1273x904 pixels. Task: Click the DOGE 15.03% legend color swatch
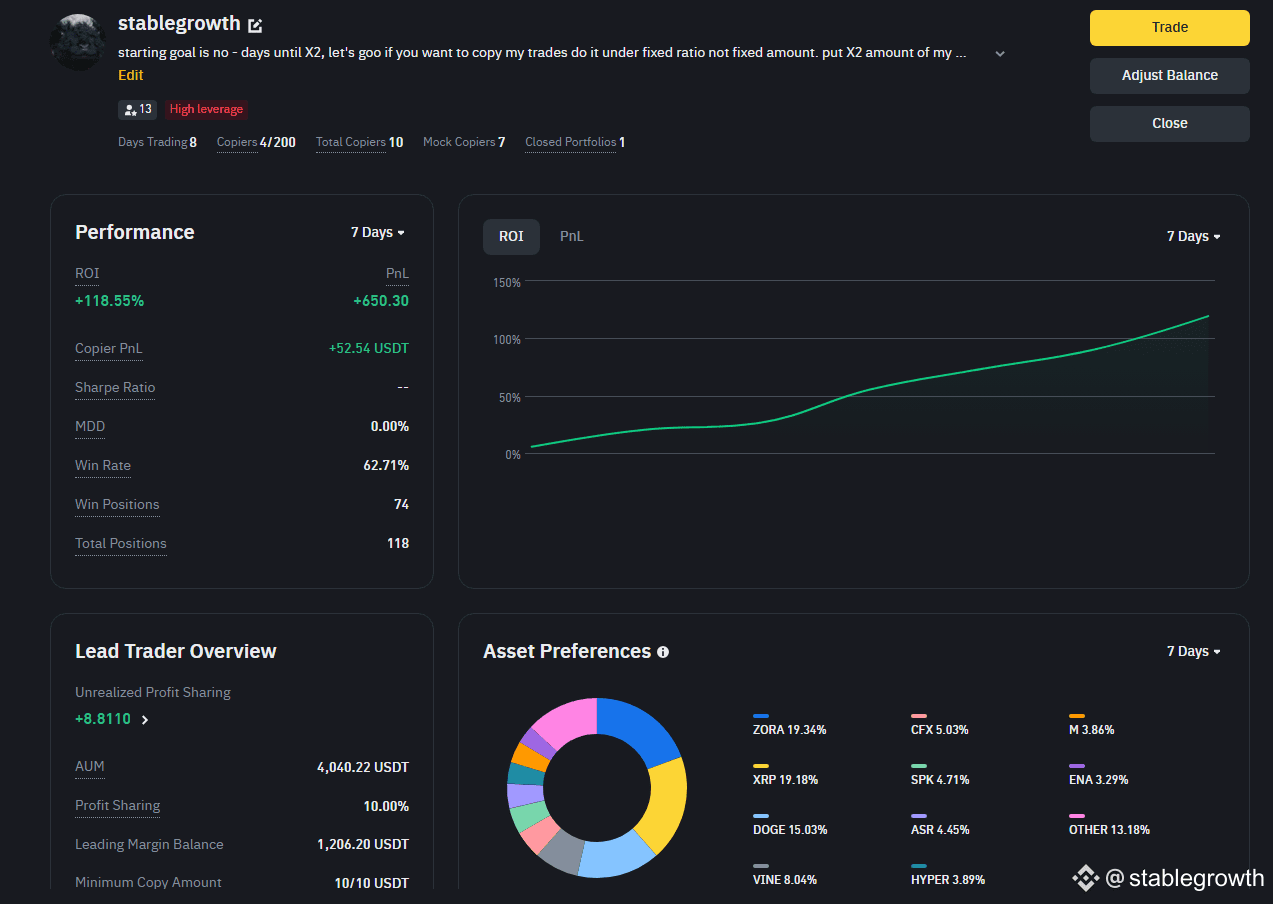click(761, 816)
